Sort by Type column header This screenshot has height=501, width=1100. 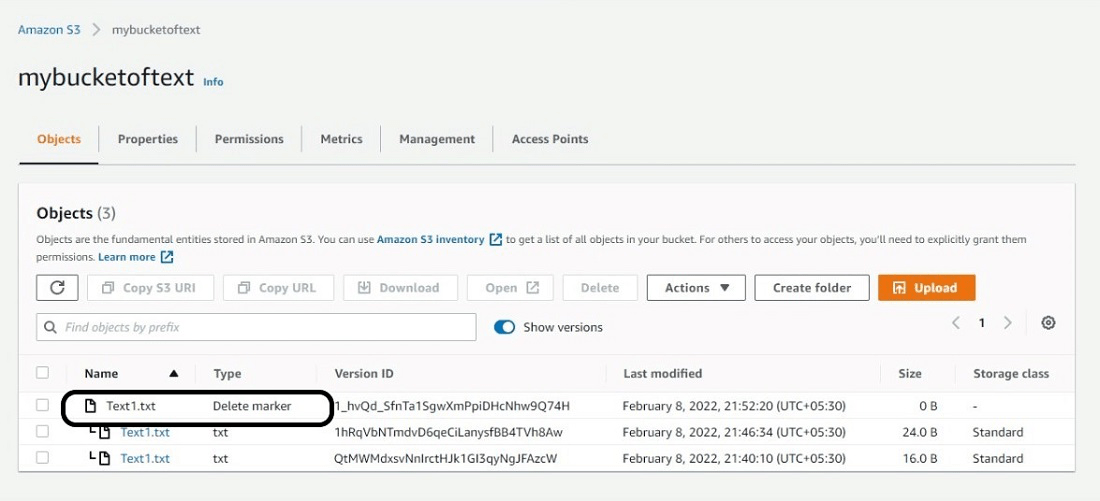[x=227, y=374]
